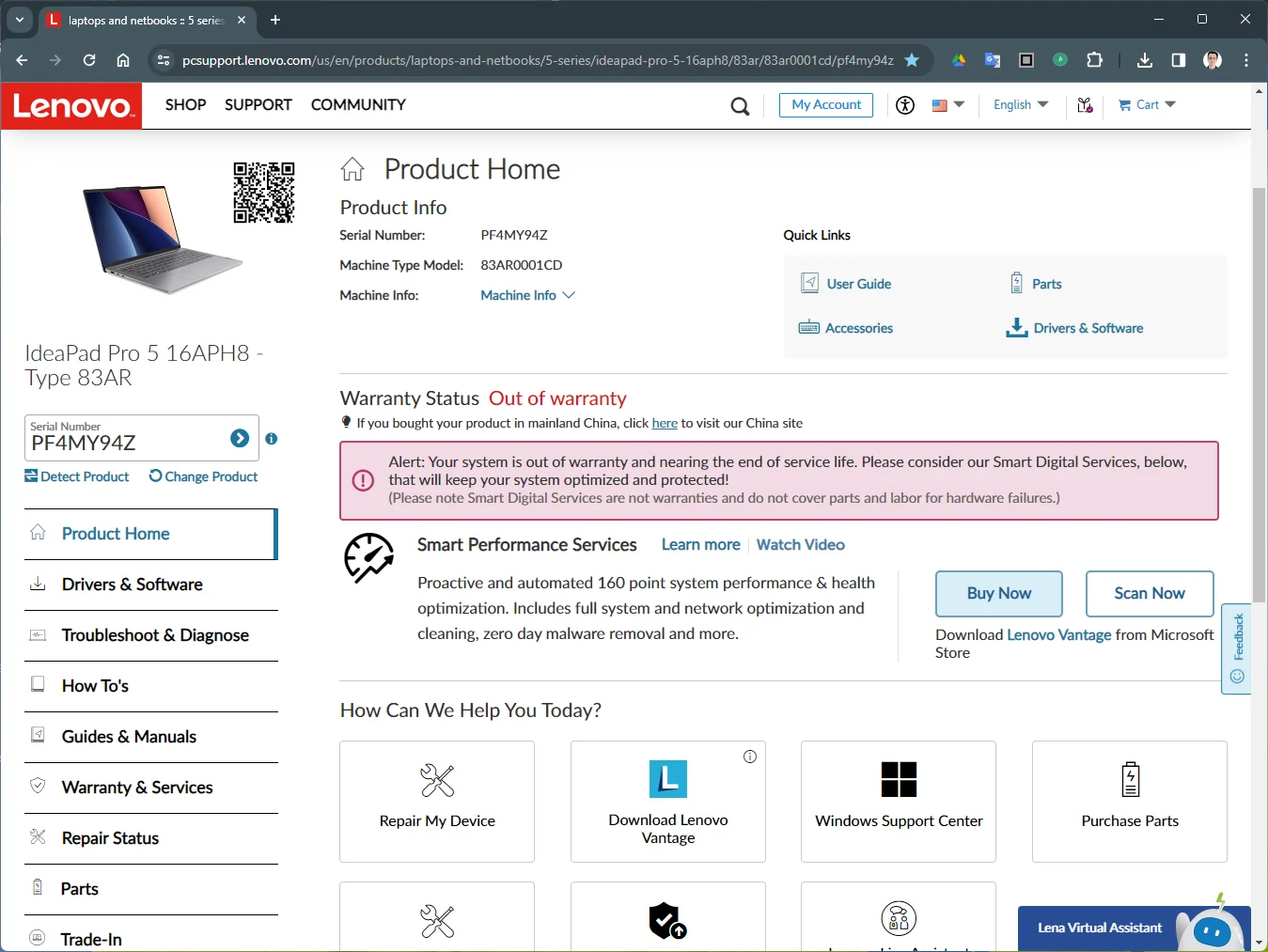The height and width of the screenshot is (952, 1268).
Task: Check Repair Status in sidebar
Action: [150, 838]
